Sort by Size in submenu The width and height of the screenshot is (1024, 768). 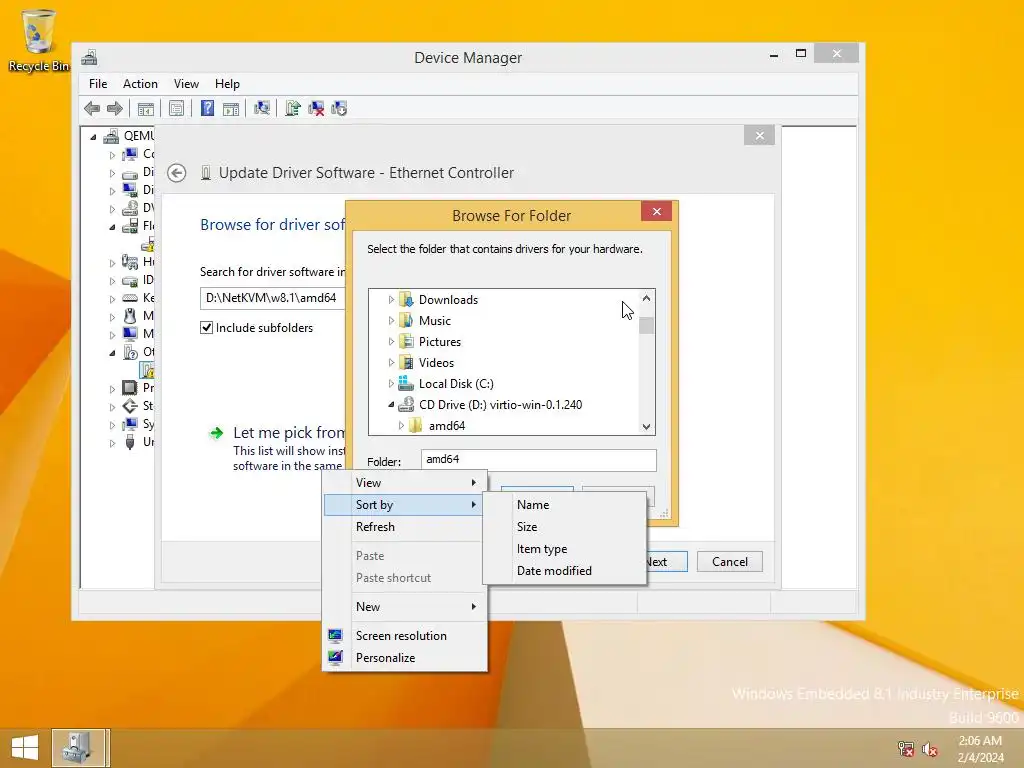[x=565, y=527]
